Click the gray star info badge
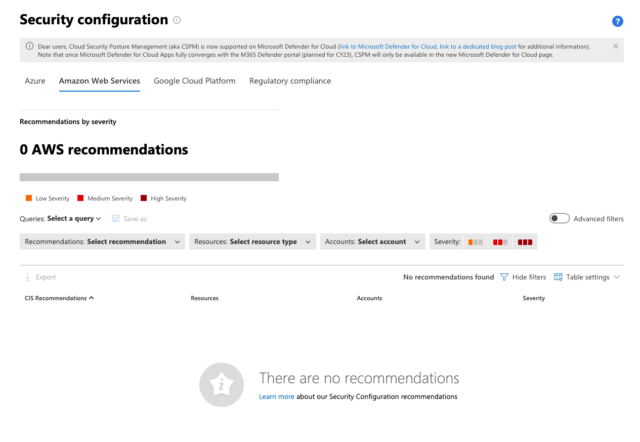This screenshot has width=640, height=442. 221,384
